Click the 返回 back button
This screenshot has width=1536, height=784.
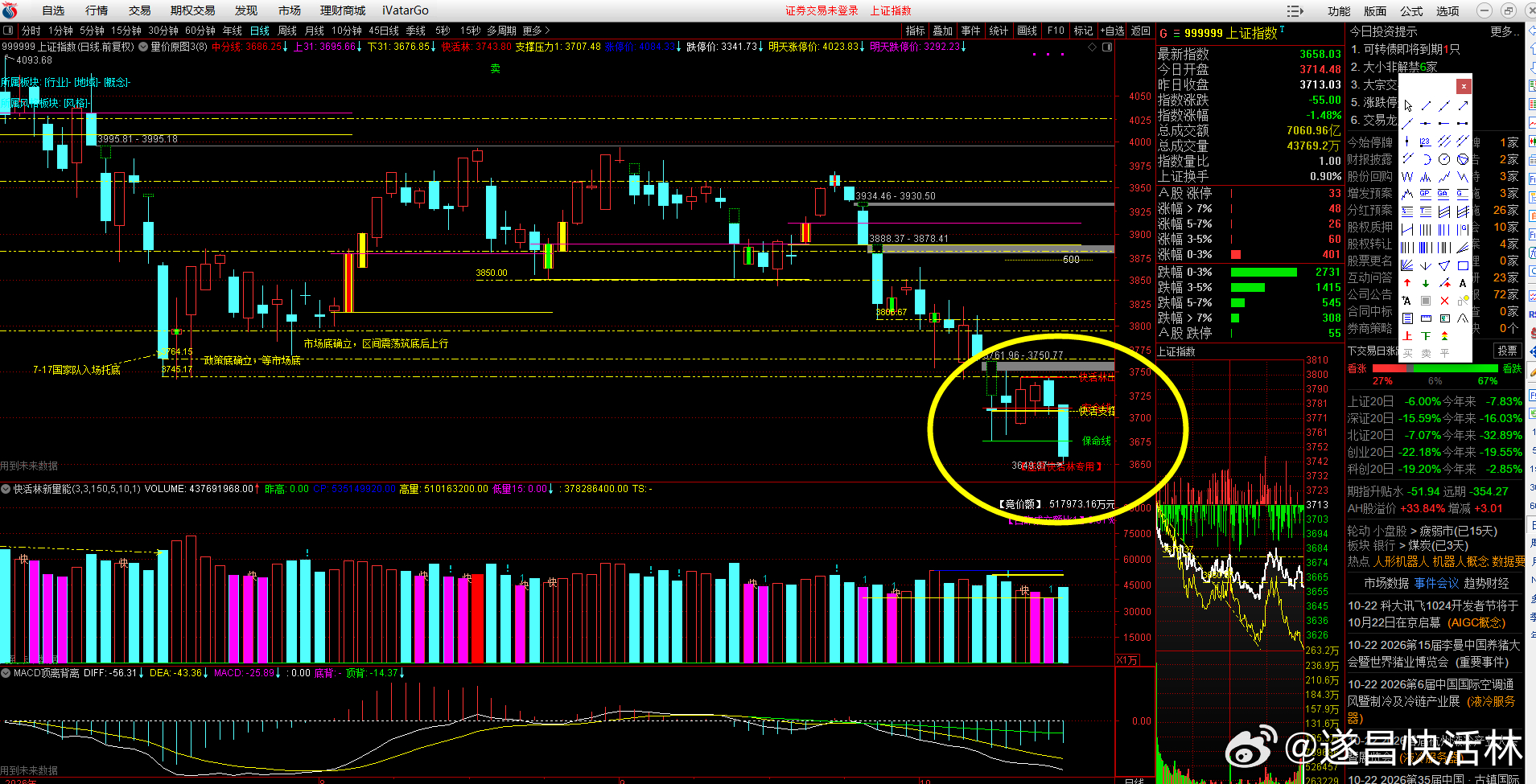(x=1141, y=31)
